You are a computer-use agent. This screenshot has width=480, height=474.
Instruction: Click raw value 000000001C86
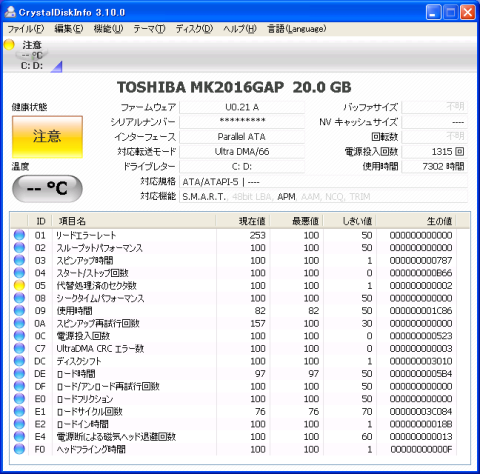[x=421, y=311]
